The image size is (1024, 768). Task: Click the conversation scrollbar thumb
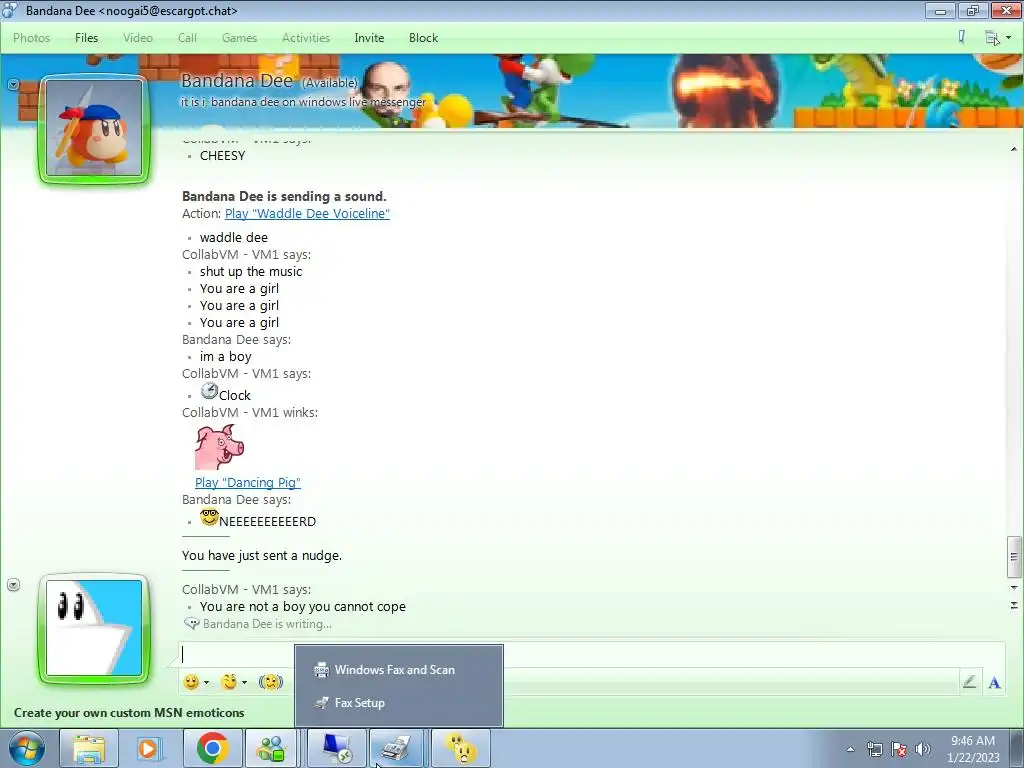1014,557
